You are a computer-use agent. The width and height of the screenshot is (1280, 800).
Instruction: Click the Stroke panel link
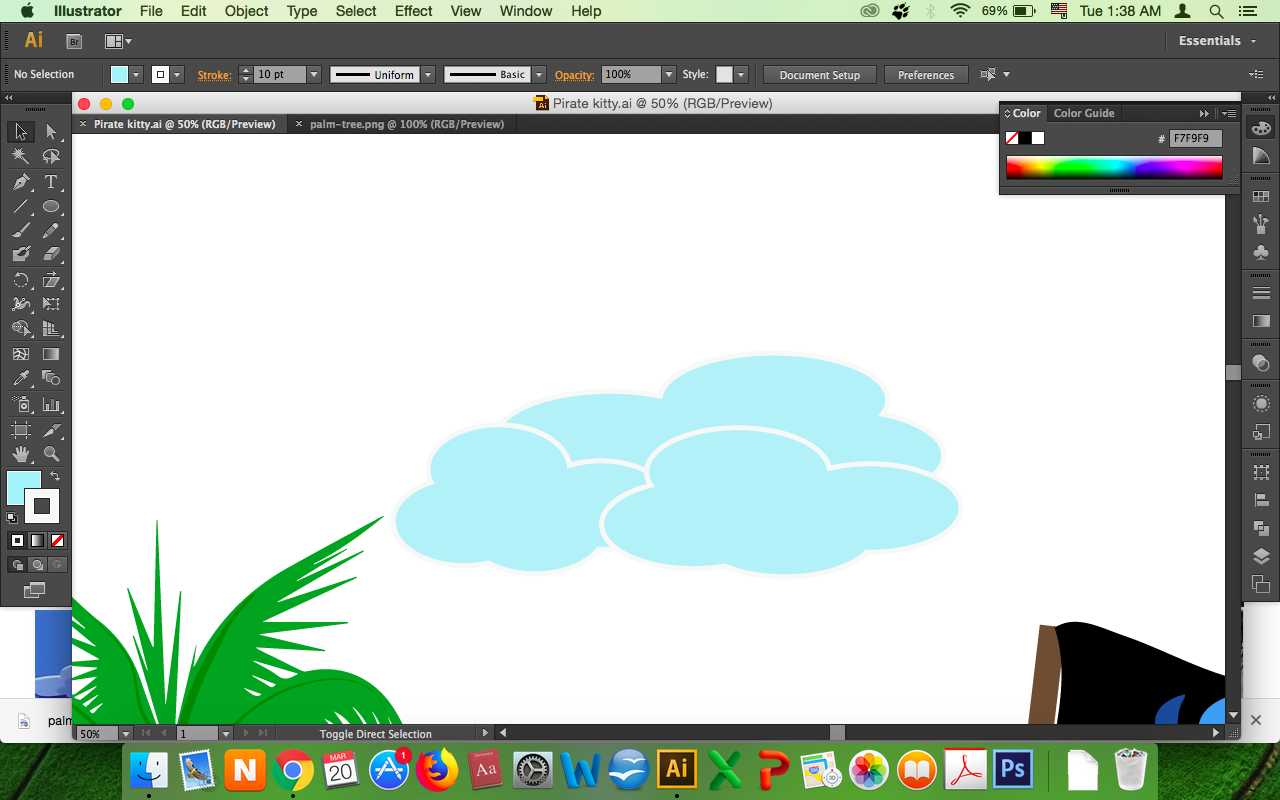click(214, 75)
